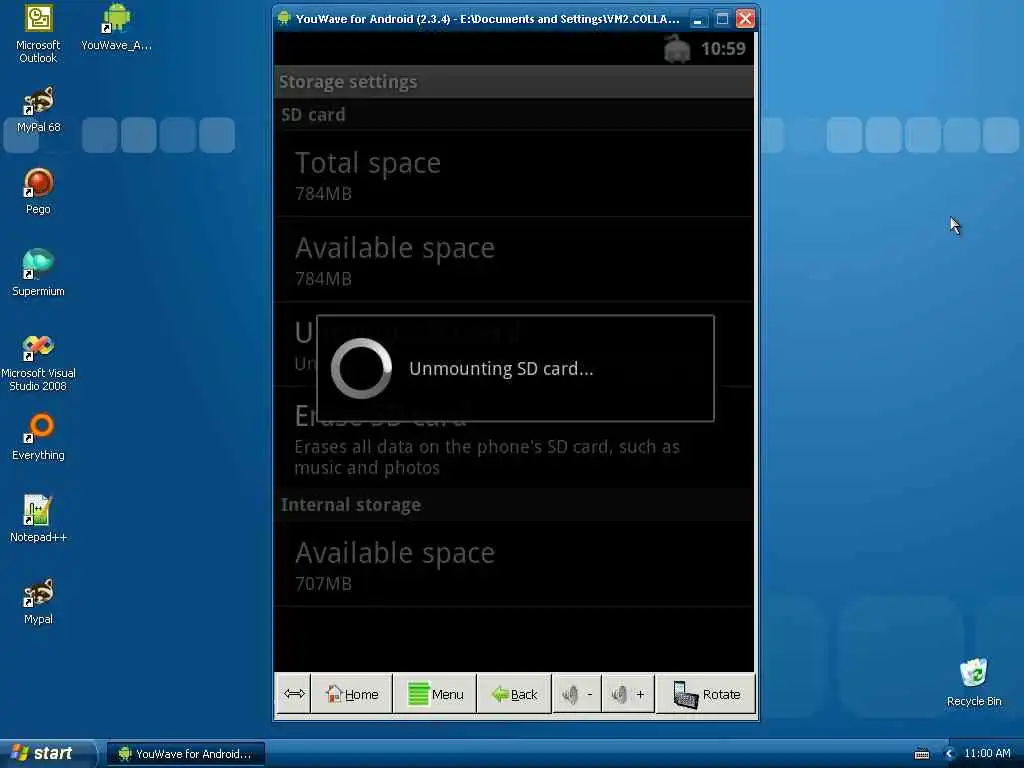1024x768 pixels.
Task: Raise volume with speaker plus button
Action: [x=628, y=694]
